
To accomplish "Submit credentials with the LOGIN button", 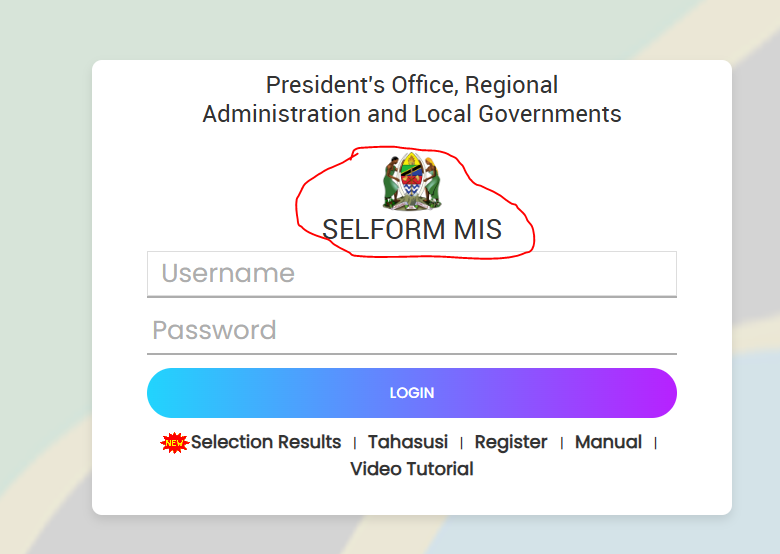I will coord(412,393).
